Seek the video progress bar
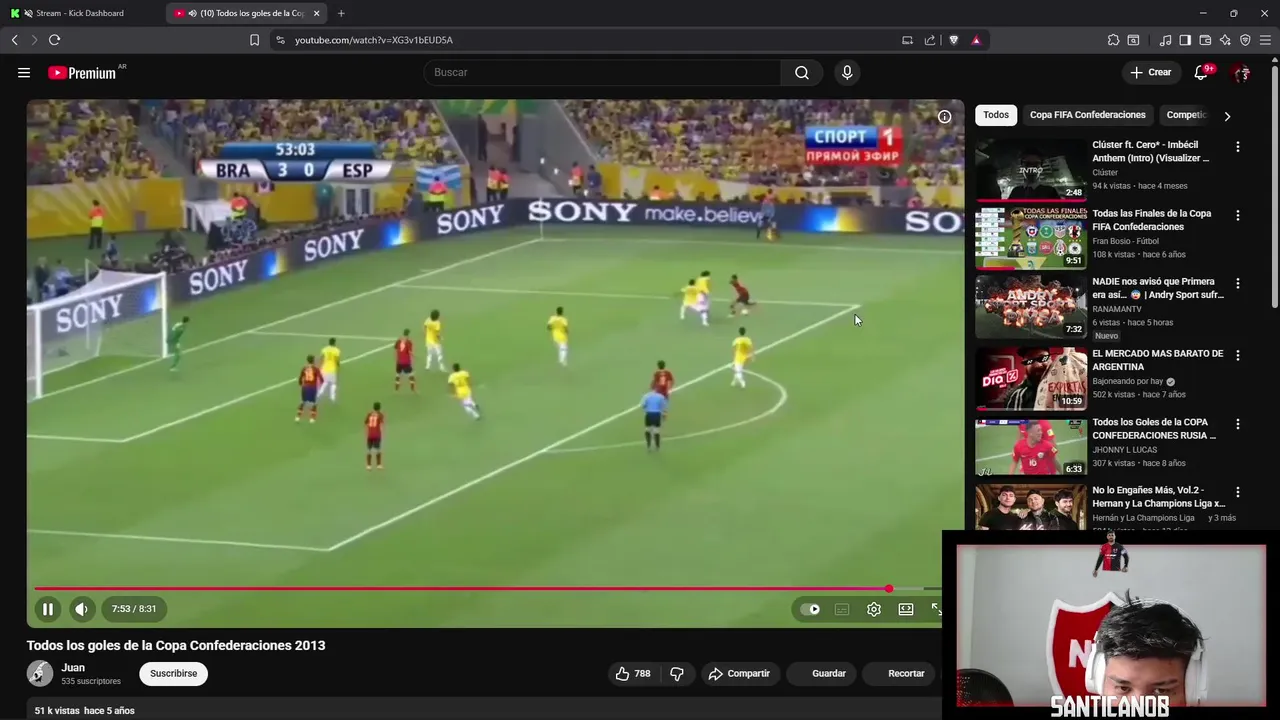1280x720 pixels. click(488, 589)
